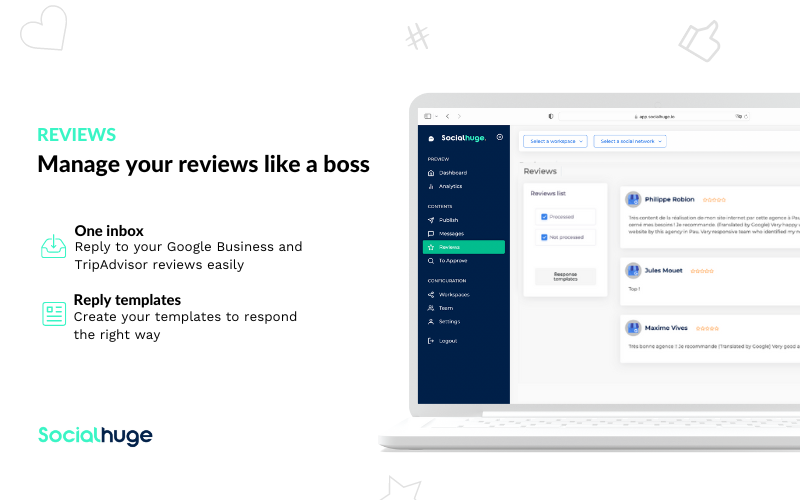The image size is (800, 500).
Task: Open Jules Mouet's reviewer avatar
Action: point(633,270)
